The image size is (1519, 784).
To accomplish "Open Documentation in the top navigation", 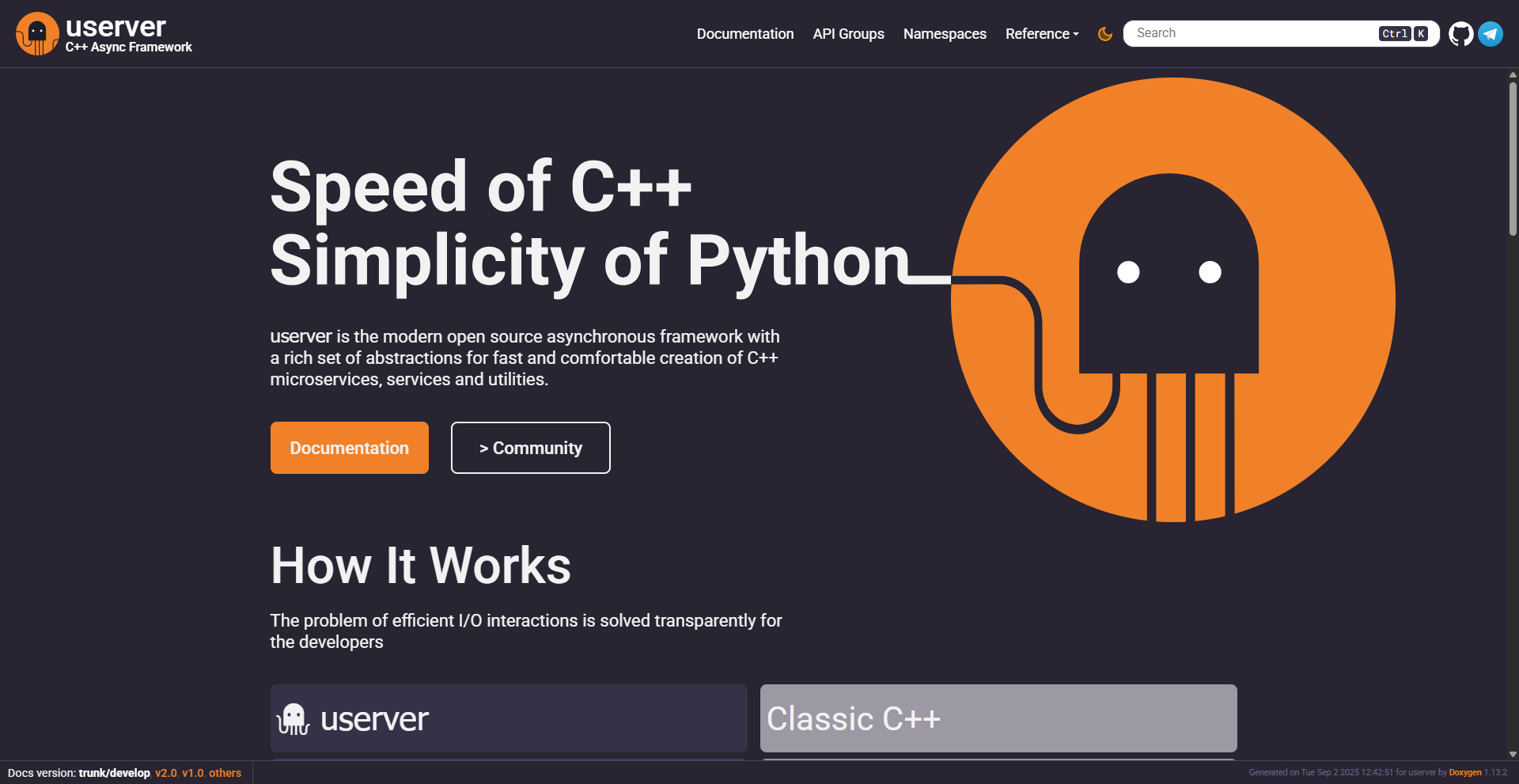I will click(x=745, y=34).
